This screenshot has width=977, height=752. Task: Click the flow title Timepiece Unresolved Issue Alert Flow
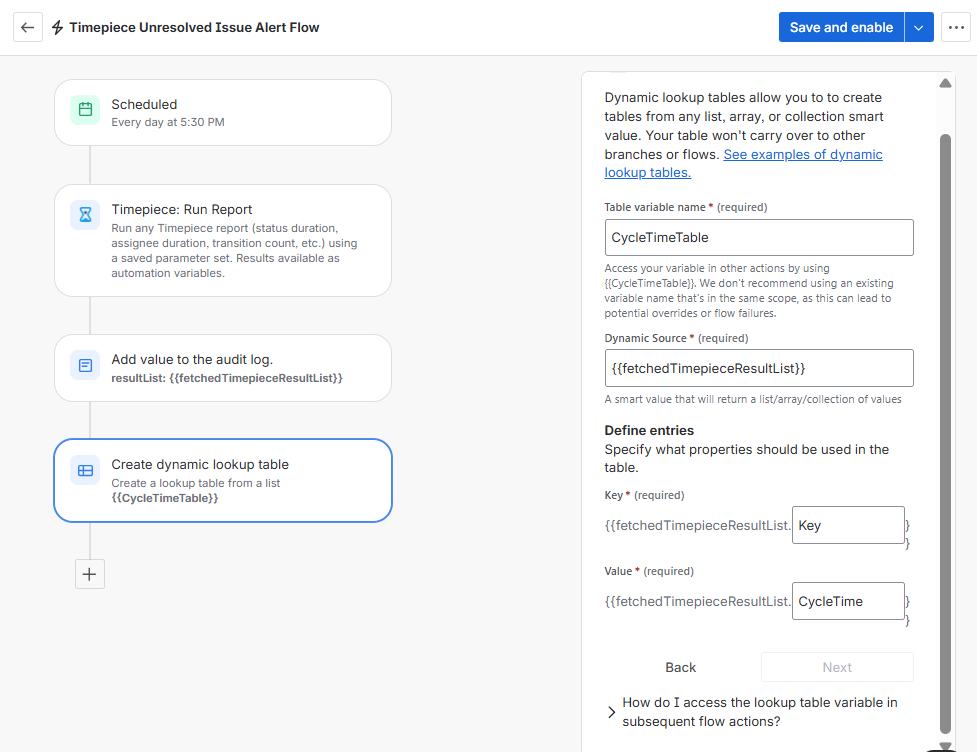click(194, 27)
